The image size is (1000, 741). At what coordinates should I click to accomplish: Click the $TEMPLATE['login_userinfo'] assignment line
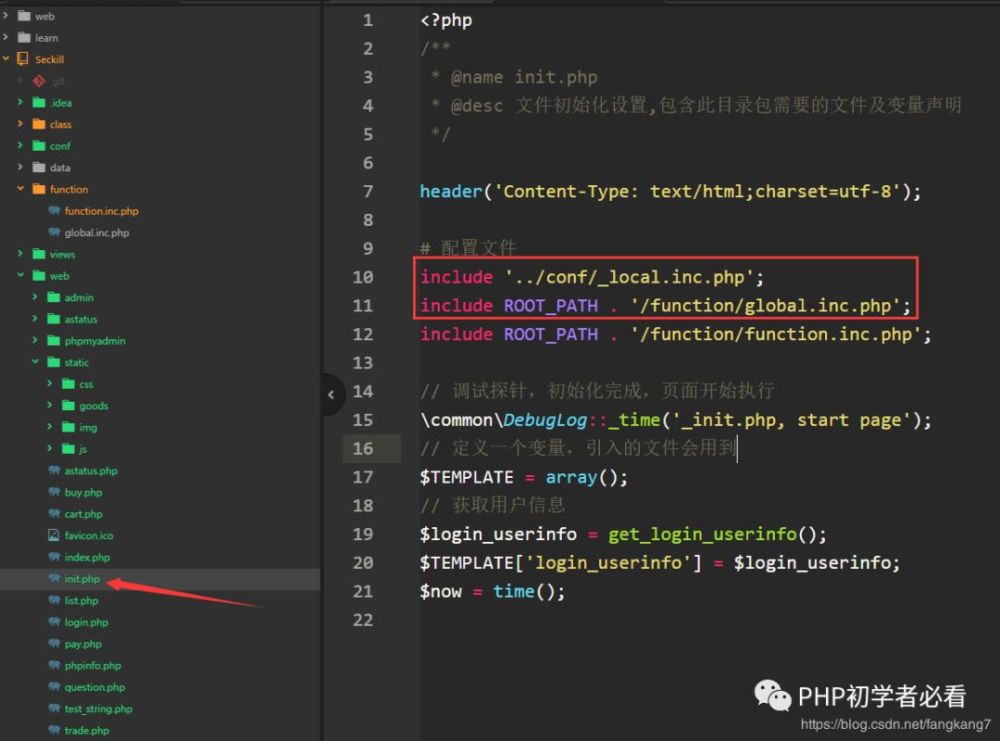click(659, 563)
